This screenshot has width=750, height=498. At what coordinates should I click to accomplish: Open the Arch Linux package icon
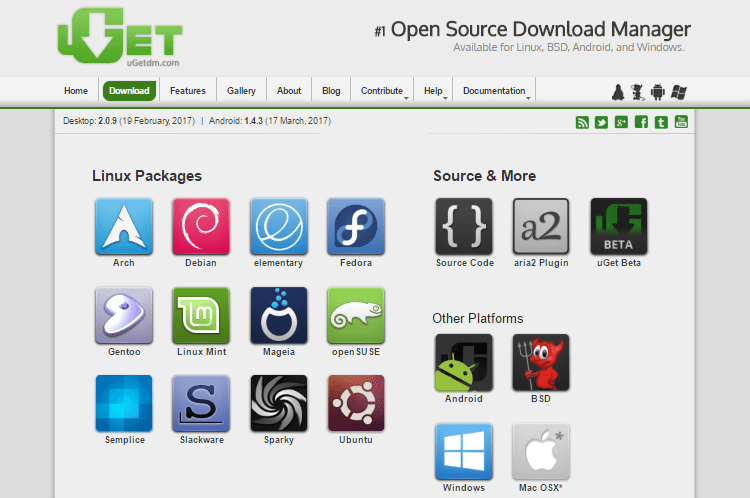[124, 226]
